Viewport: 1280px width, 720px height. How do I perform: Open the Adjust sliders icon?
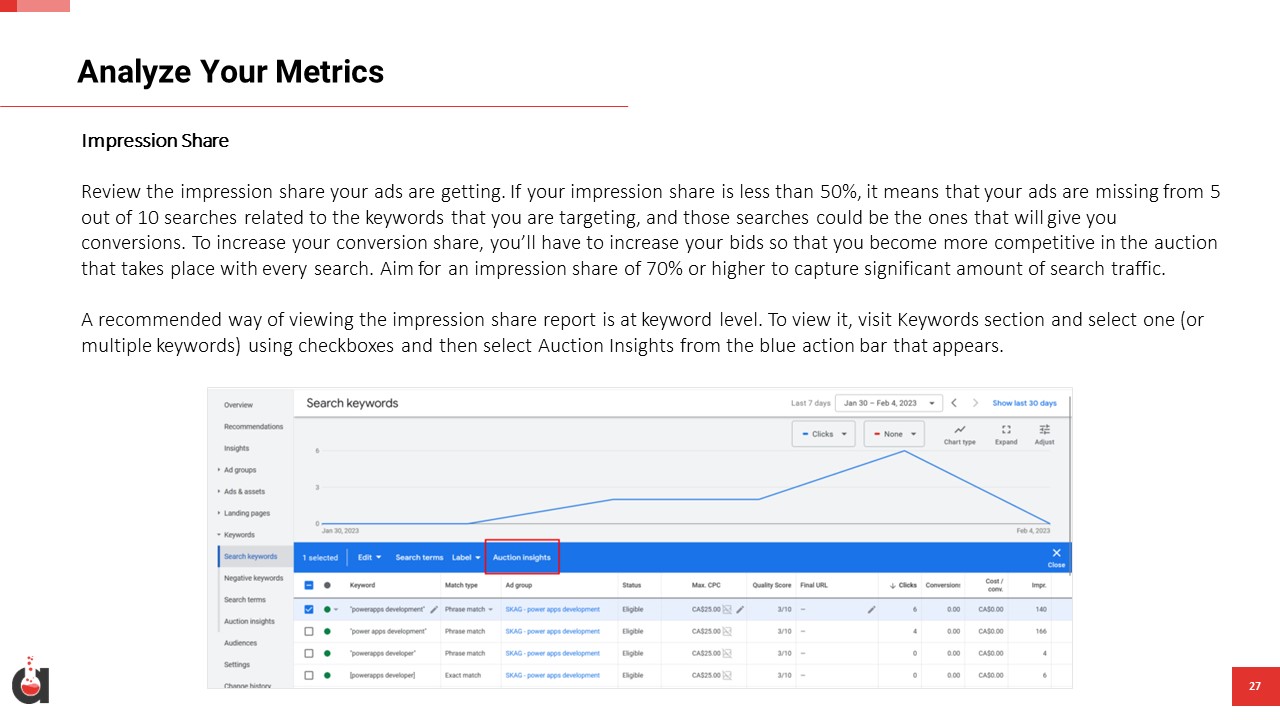[x=1044, y=434]
